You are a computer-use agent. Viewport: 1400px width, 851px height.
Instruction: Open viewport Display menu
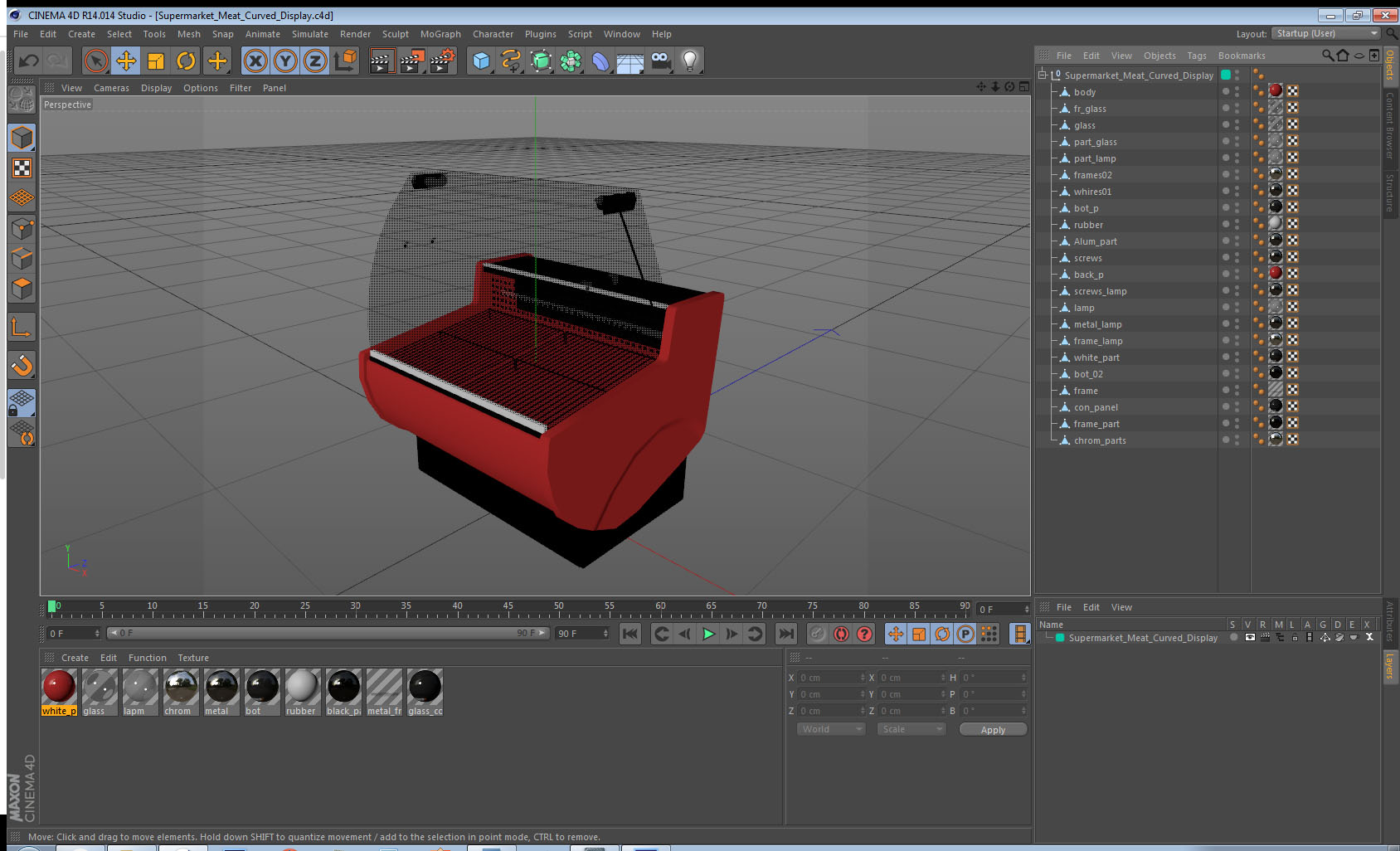[156, 88]
